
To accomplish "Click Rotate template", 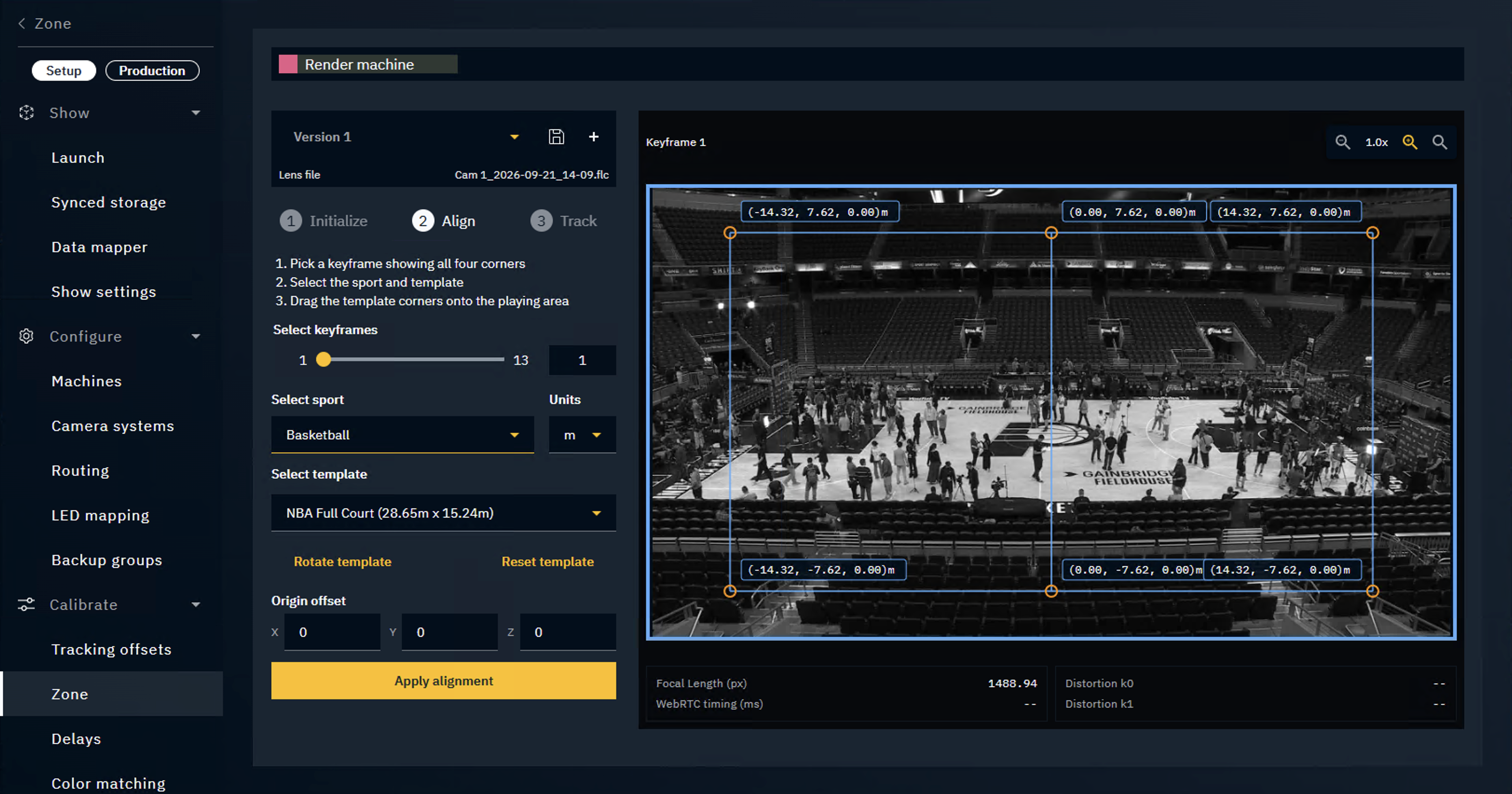I will [343, 561].
